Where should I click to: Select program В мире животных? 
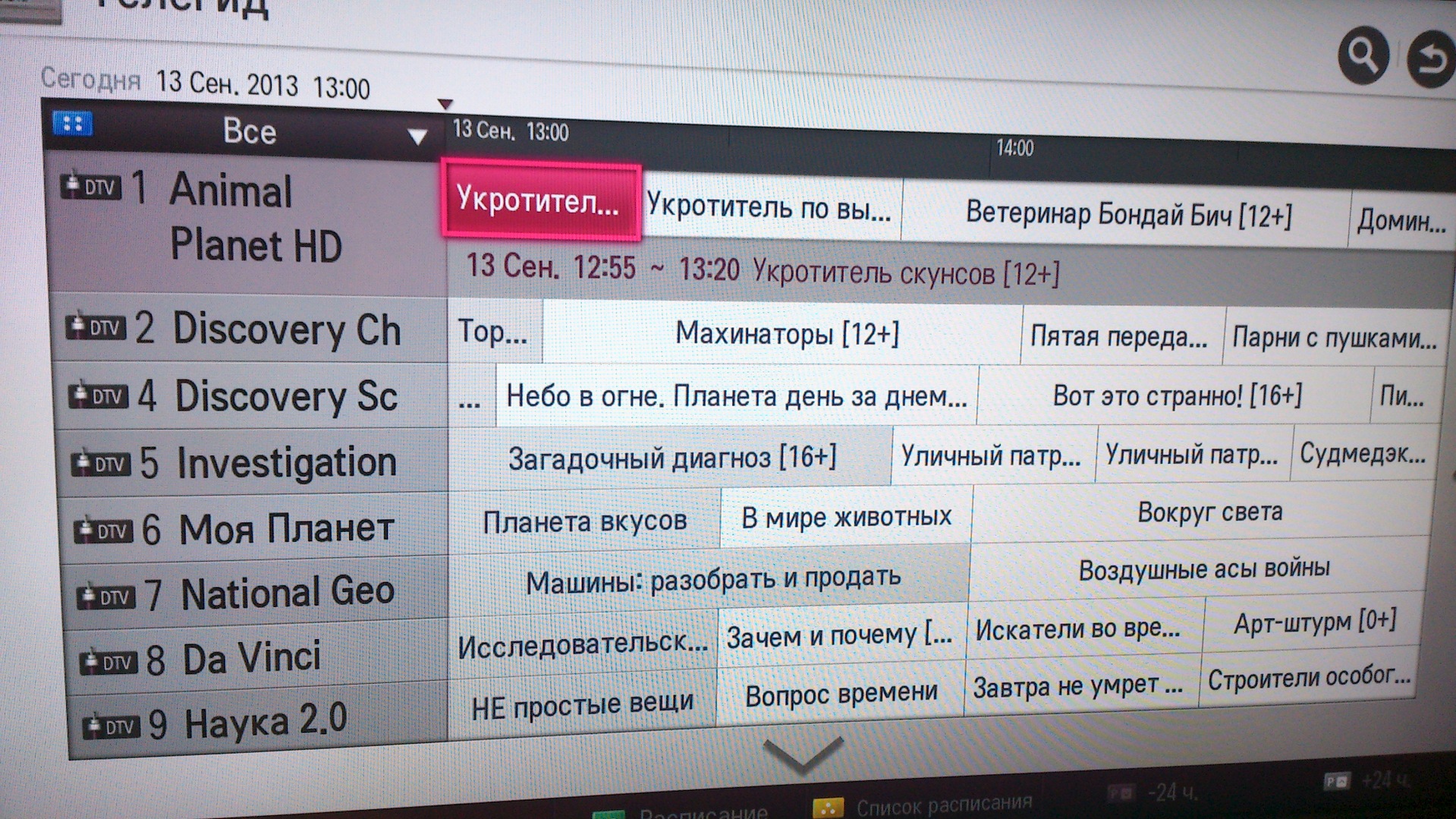[x=845, y=517]
